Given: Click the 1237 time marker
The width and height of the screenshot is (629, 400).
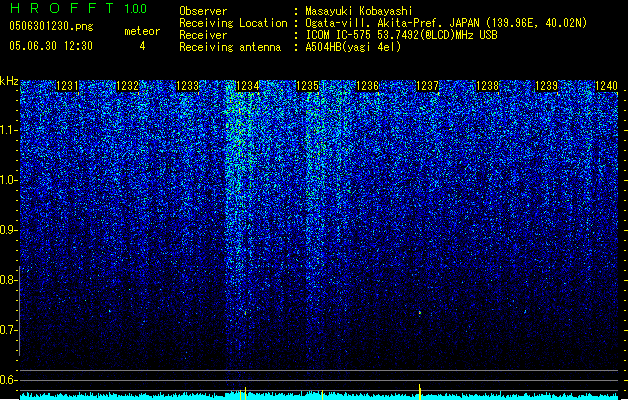Looking at the screenshot, I should pyautogui.click(x=427, y=86).
